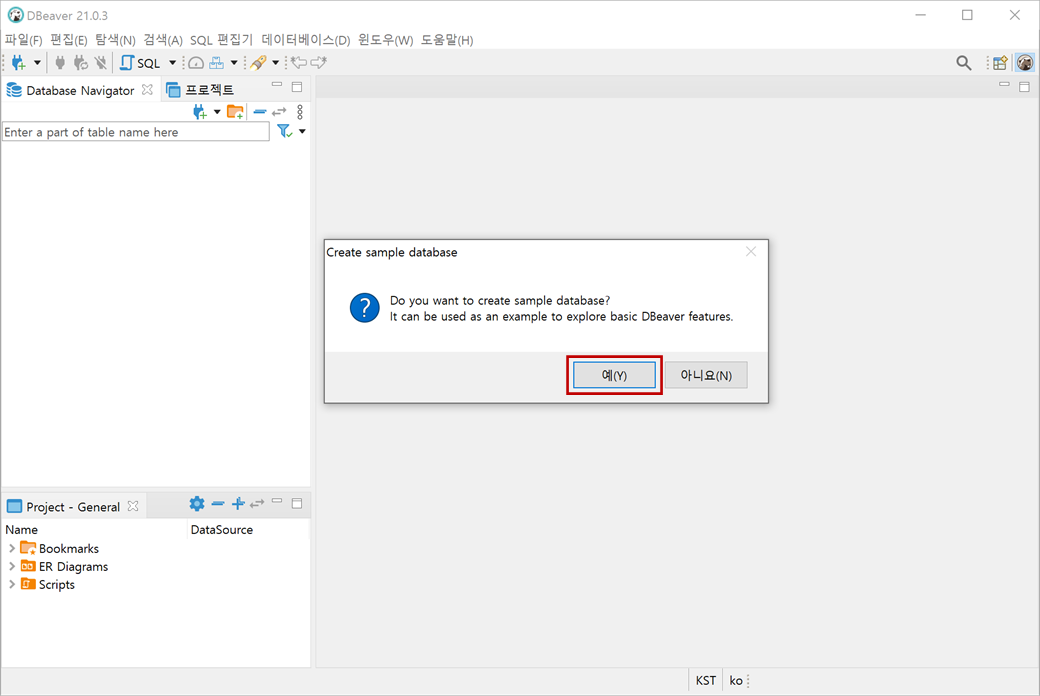
Task: Select the Scripts folder
Action: 48,585
